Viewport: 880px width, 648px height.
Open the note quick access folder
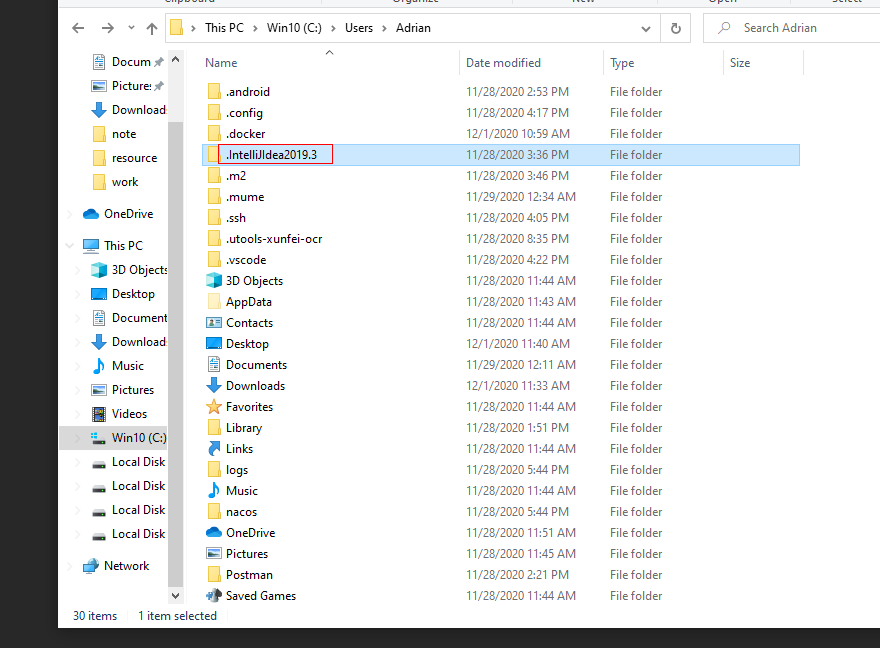pos(124,134)
